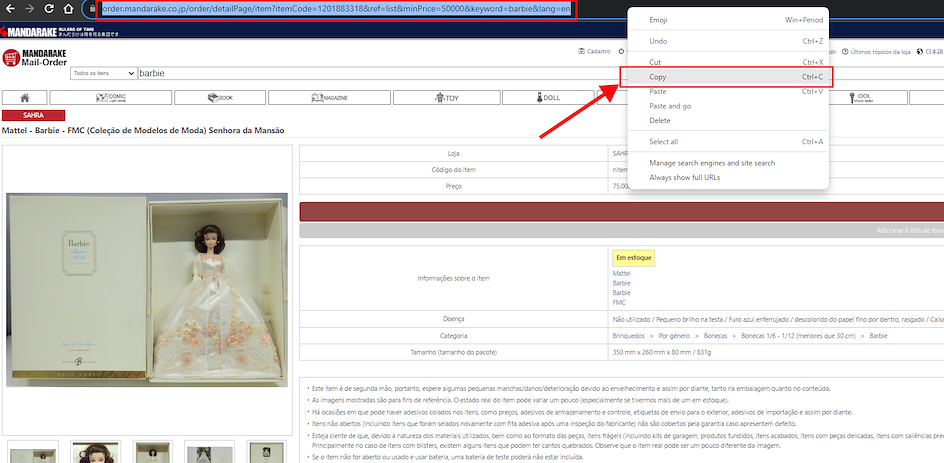Go to the site home icon tab

(25, 98)
